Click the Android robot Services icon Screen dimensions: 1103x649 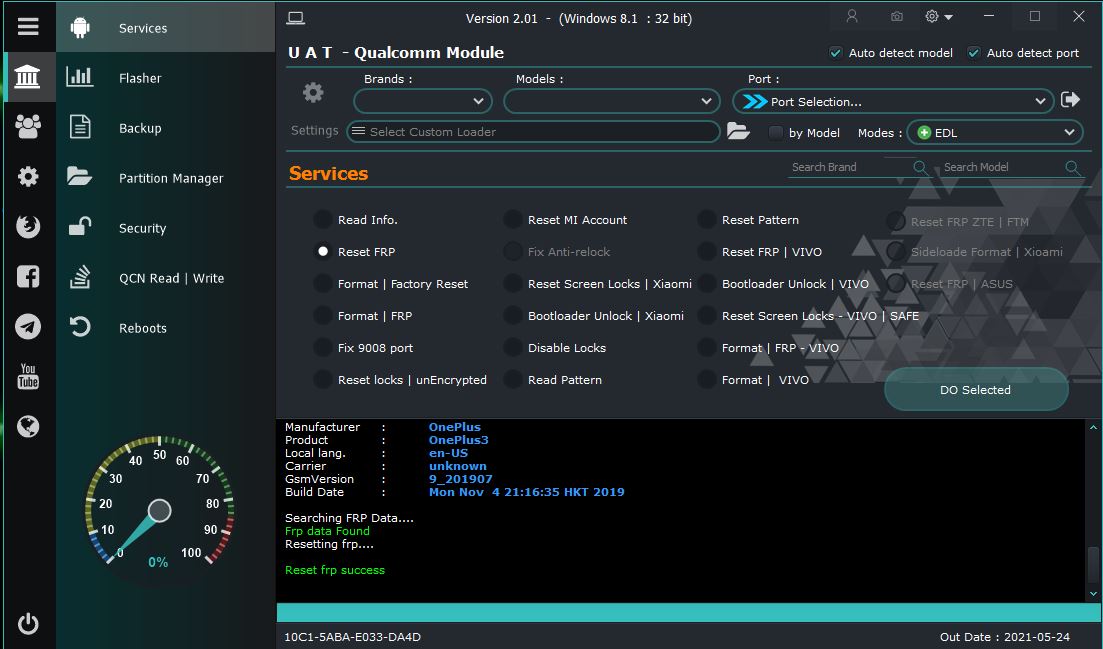click(x=80, y=27)
